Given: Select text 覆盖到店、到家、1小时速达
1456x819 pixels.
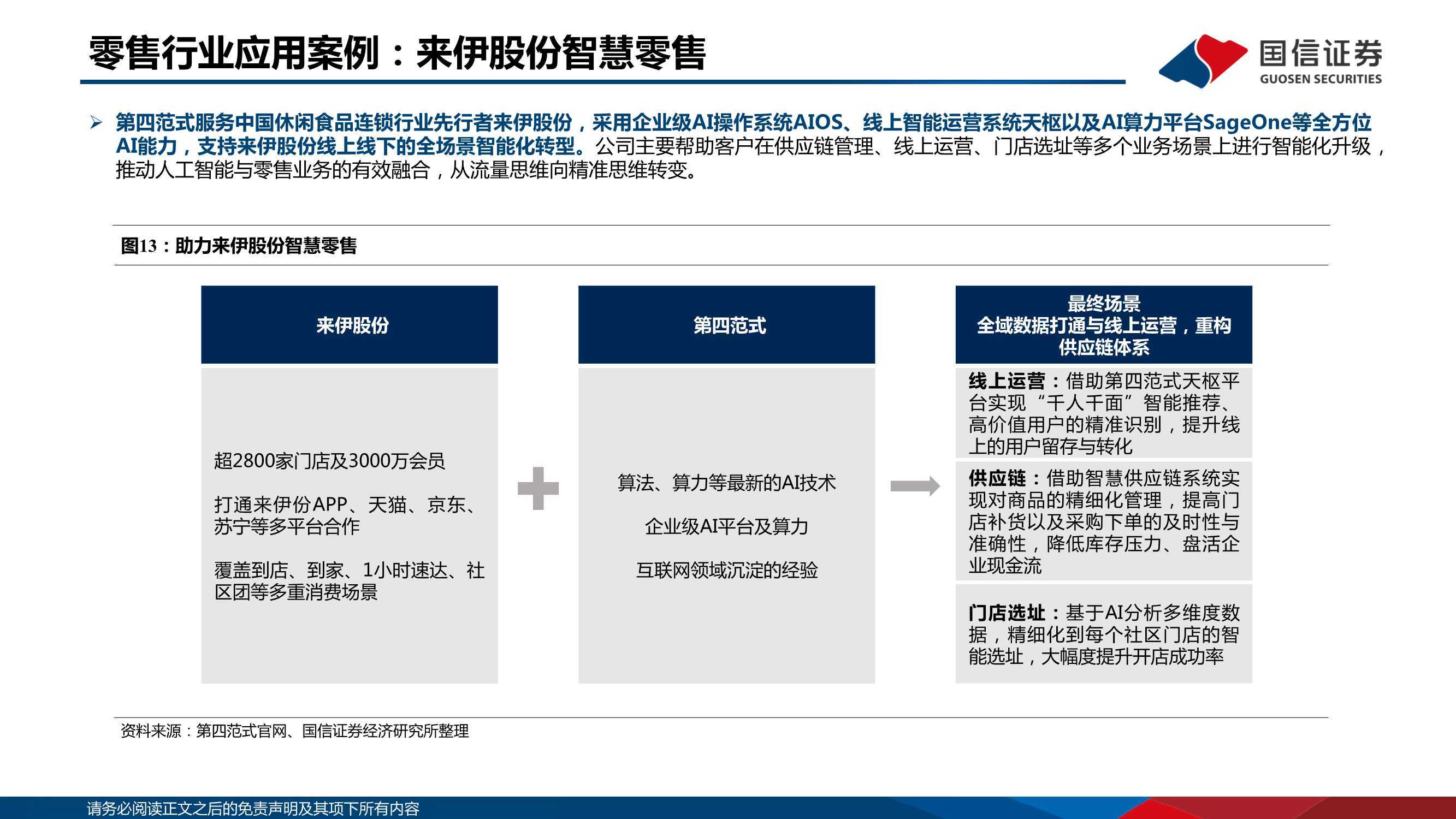Looking at the screenshot, I should (330, 569).
